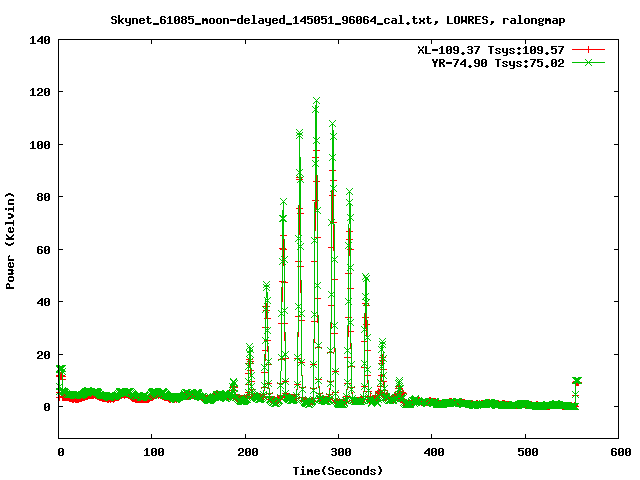Image resolution: width=640 pixels, height=480 pixels.
Task: Click the 140 tick label on y-axis
Action: point(40,40)
